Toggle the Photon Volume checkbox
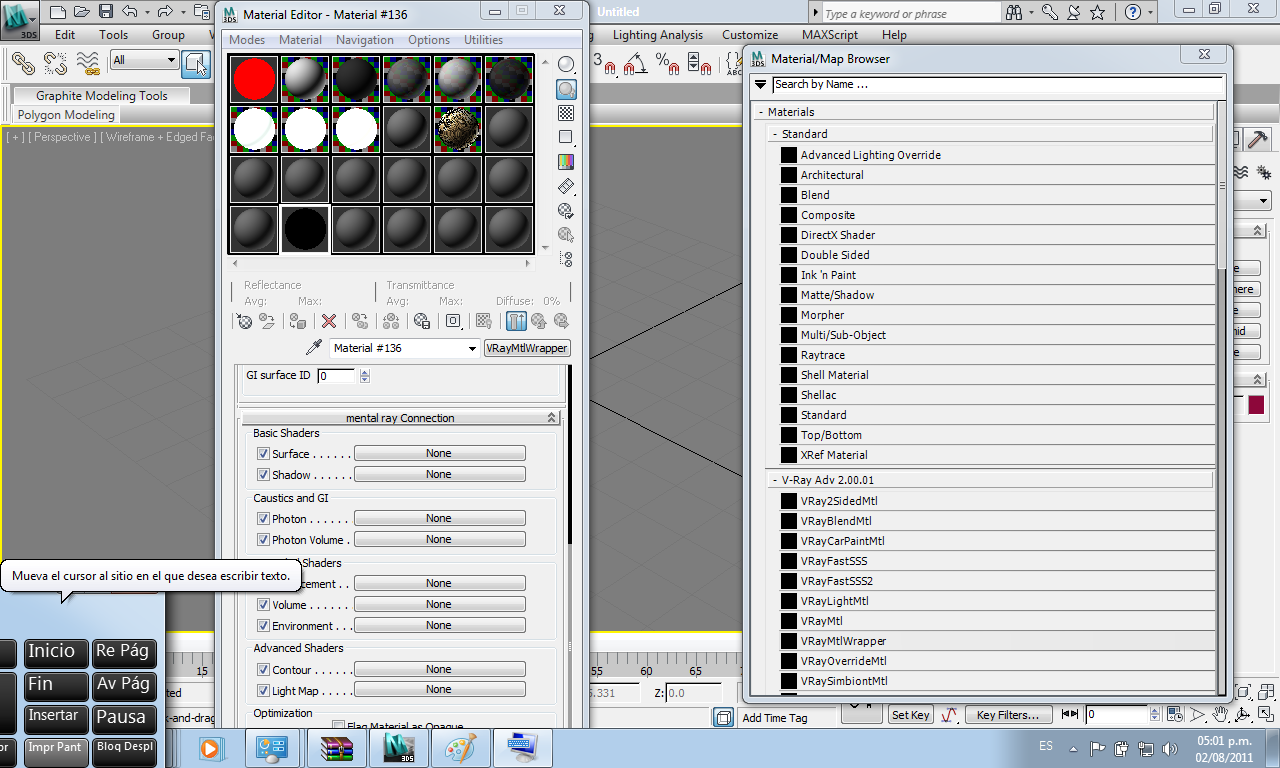This screenshot has height=768, width=1280. point(264,540)
